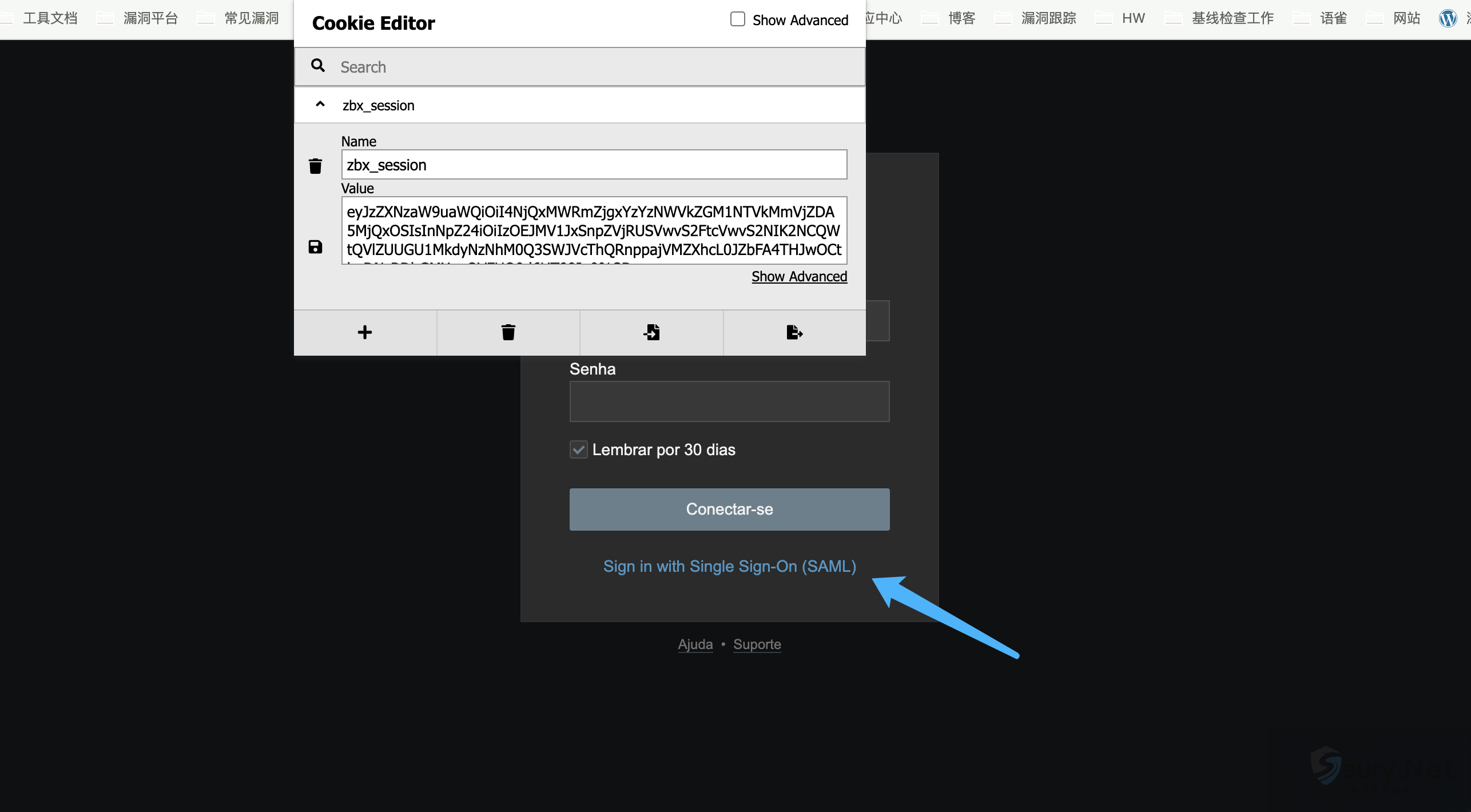This screenshot has width=1471, height=812.
Task: Click the search magnifier icon
Action: [318, 66]
